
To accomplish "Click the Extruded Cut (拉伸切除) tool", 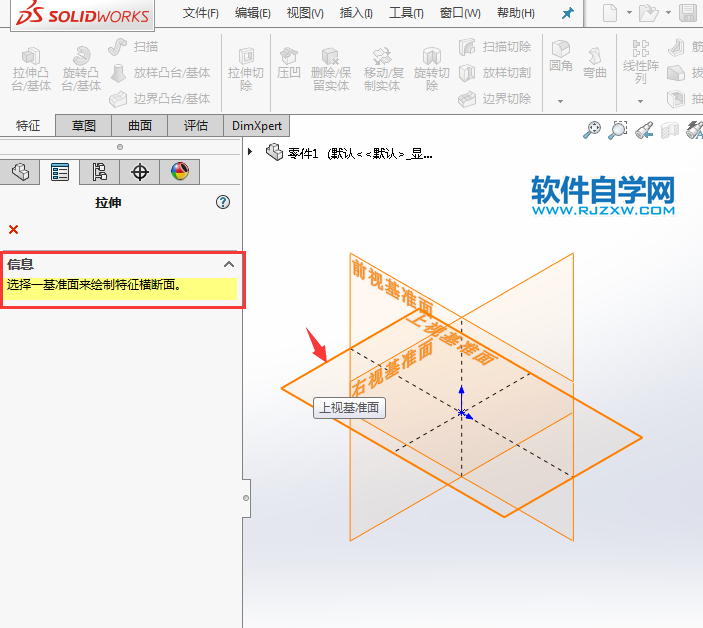I will 246,69.
